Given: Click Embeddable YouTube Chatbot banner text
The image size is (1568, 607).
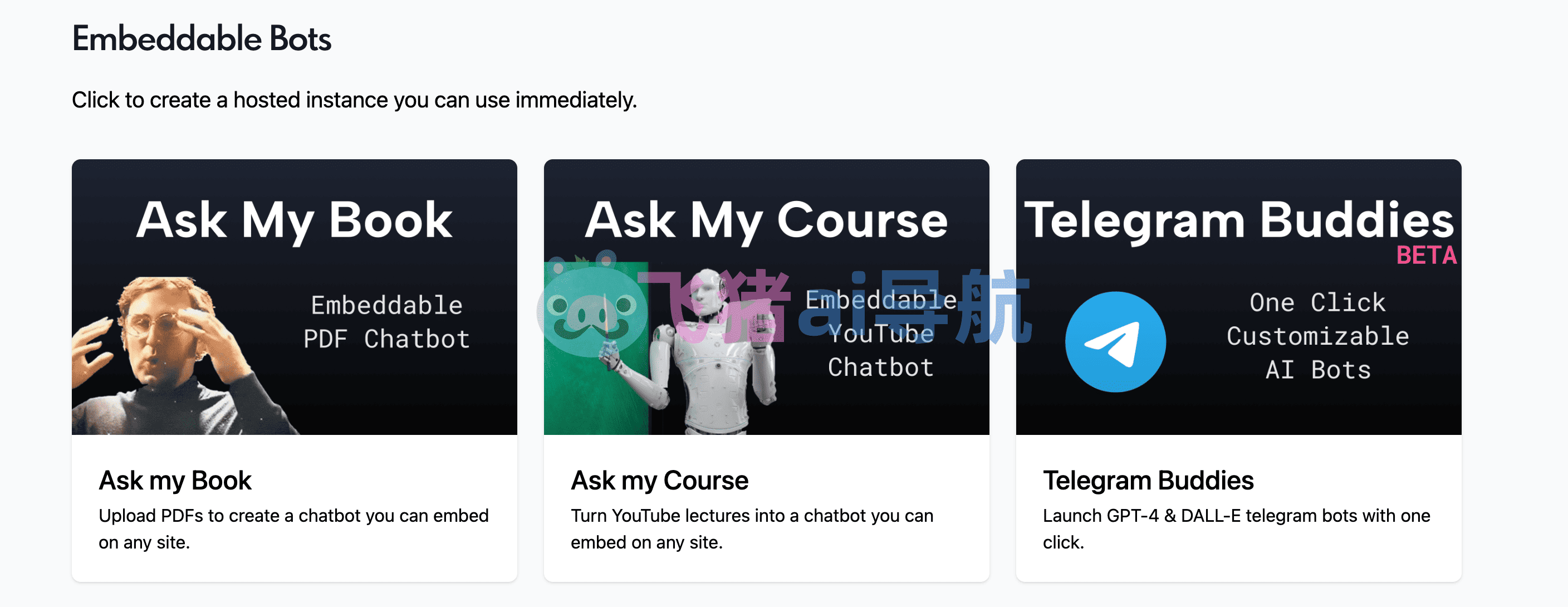Looking at the screenshot, I should 881,334.
